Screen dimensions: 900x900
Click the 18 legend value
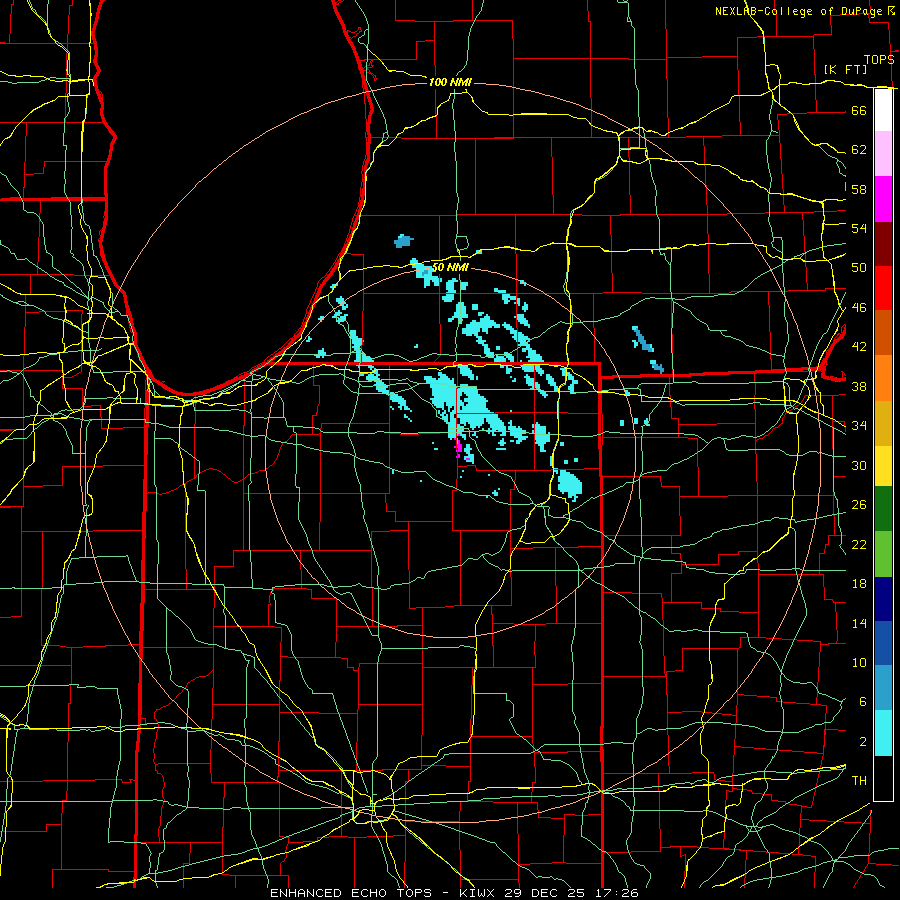pyautogui.click(x=859, y=584)
